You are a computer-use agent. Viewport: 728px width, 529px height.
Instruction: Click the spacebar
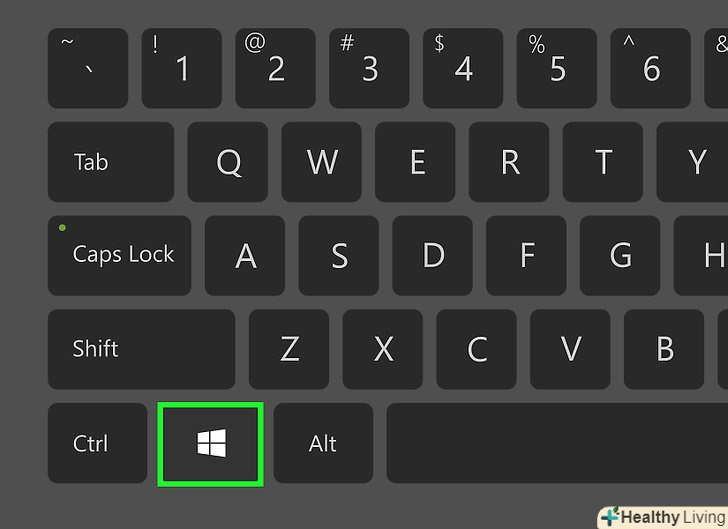(557, 443)
